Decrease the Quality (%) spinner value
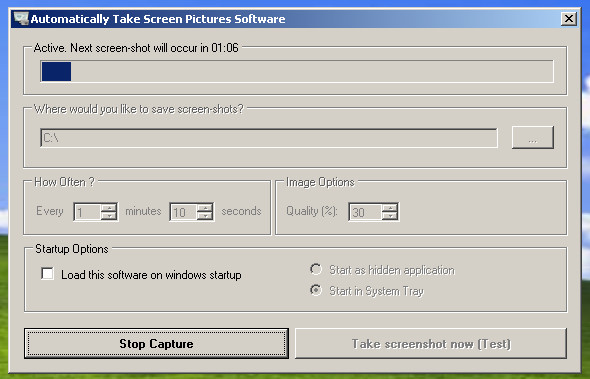Viewport: 590px width, 379px height. 390,216
